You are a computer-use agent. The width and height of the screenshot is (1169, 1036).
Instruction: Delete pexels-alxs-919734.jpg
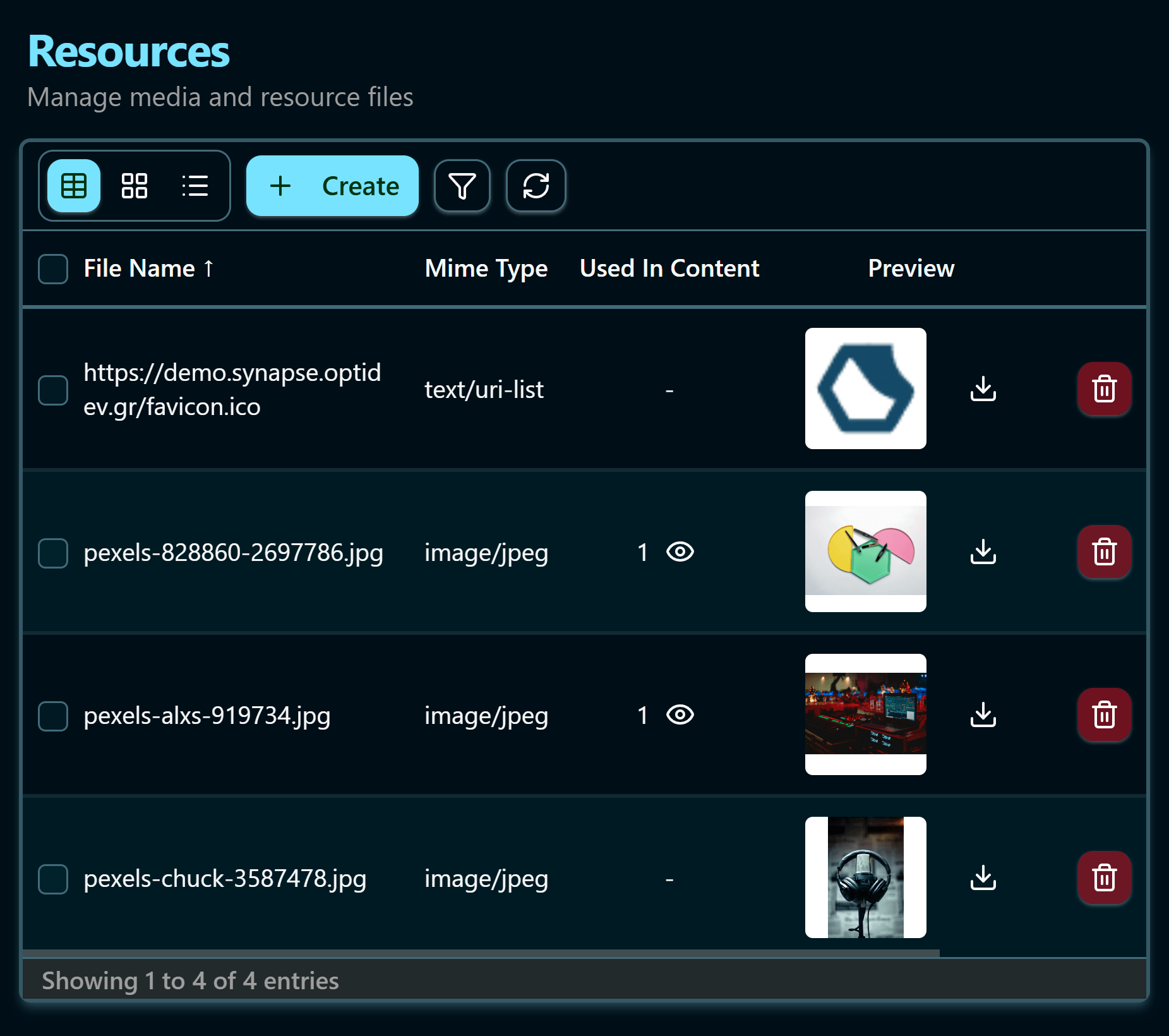pyautogui.click(x=1104, y=714)
